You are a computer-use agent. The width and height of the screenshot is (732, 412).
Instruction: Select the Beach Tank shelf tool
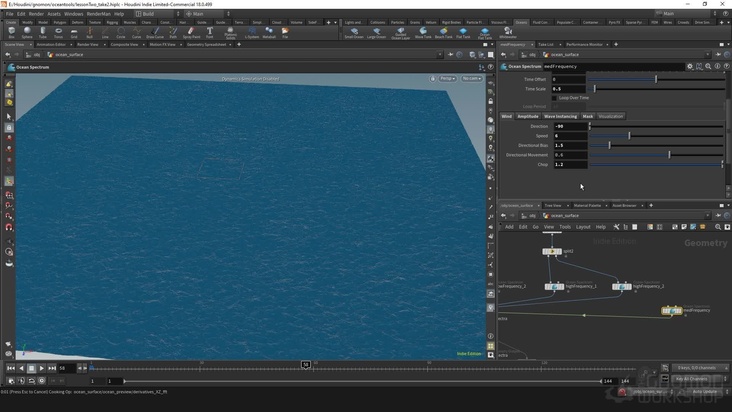point(443,32)
